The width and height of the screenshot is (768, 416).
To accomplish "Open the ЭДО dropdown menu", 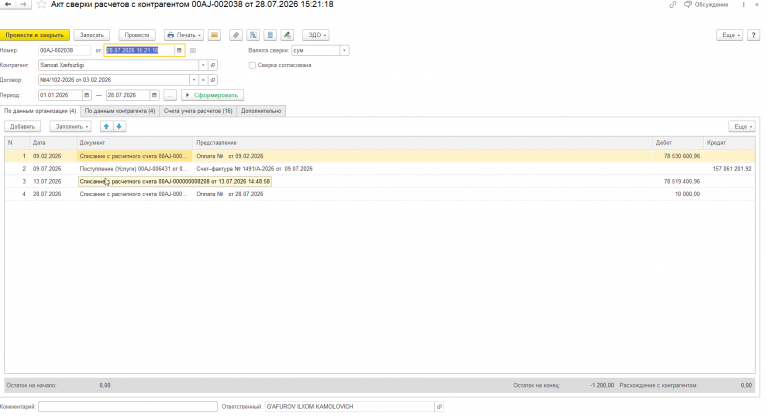I will click(x=316, y=35).
